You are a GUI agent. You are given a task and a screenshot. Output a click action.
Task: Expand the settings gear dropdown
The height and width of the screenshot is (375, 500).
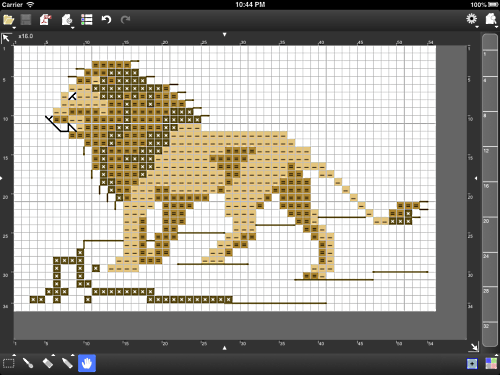(472, 19)
